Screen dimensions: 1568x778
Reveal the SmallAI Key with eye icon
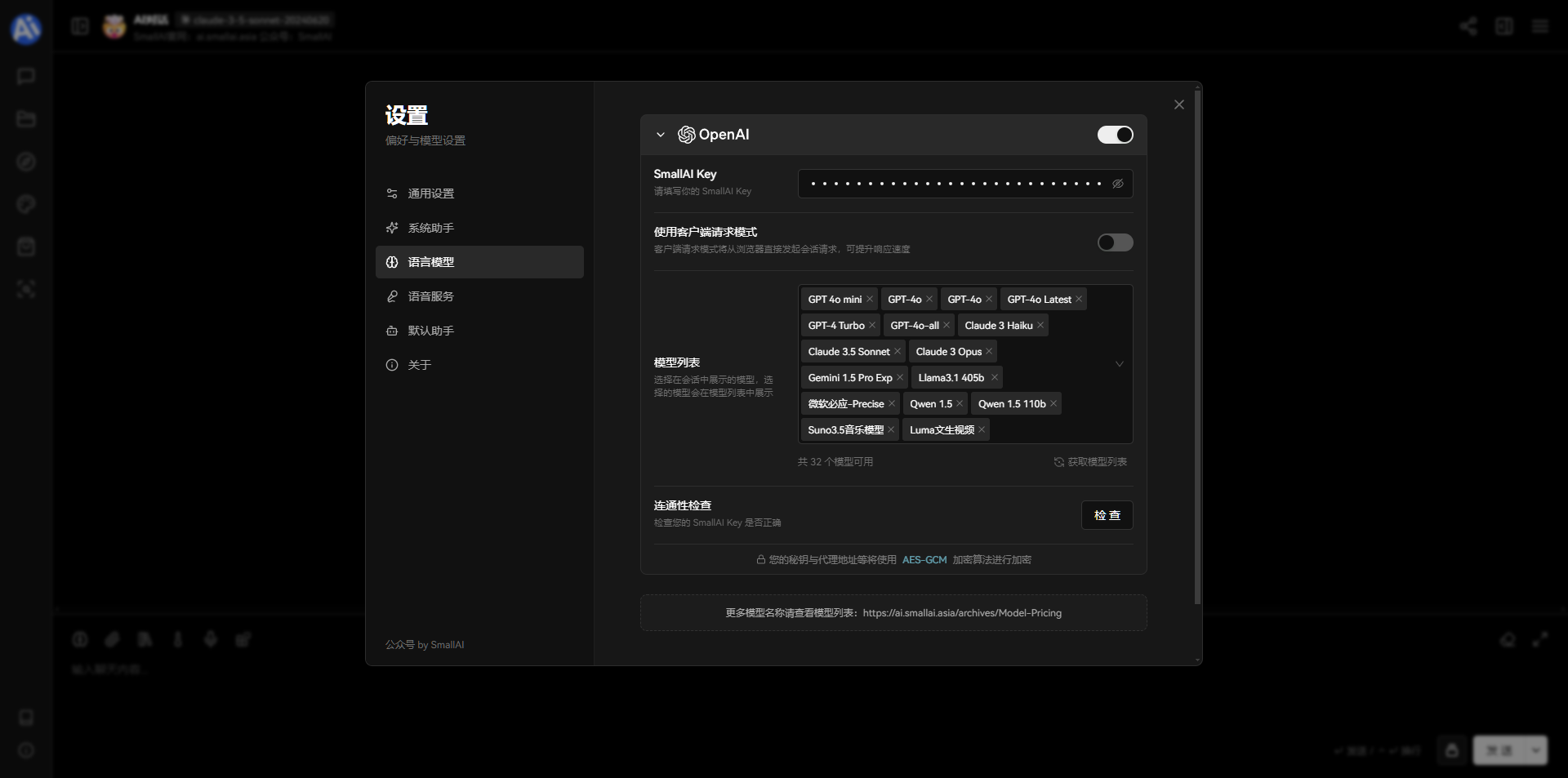[x=1118, y=184]
